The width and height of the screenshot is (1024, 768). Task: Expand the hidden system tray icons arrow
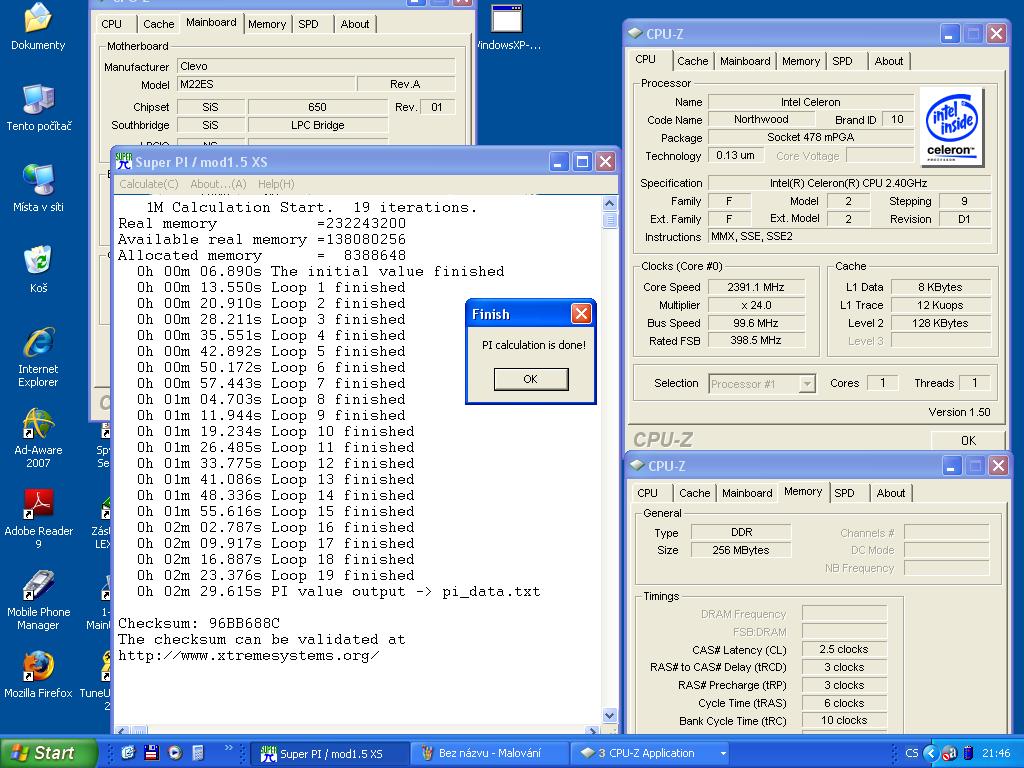tap(930, 753)
